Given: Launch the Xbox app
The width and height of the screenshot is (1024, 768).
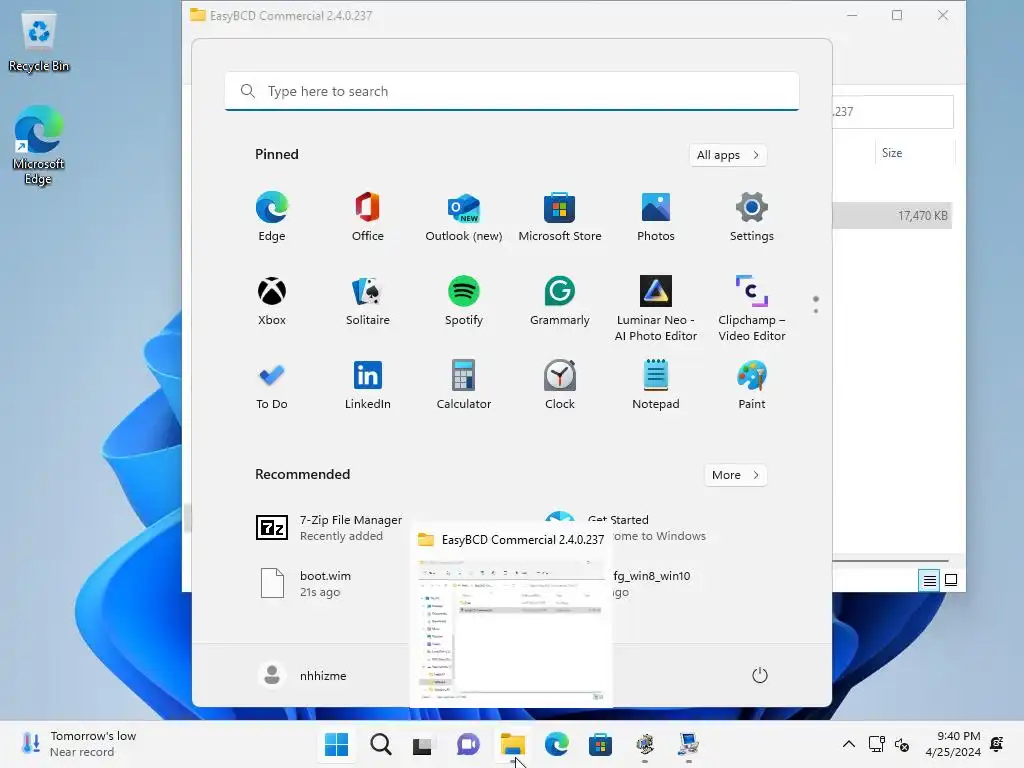Looking at the screenshot, I should click(272, 300).
